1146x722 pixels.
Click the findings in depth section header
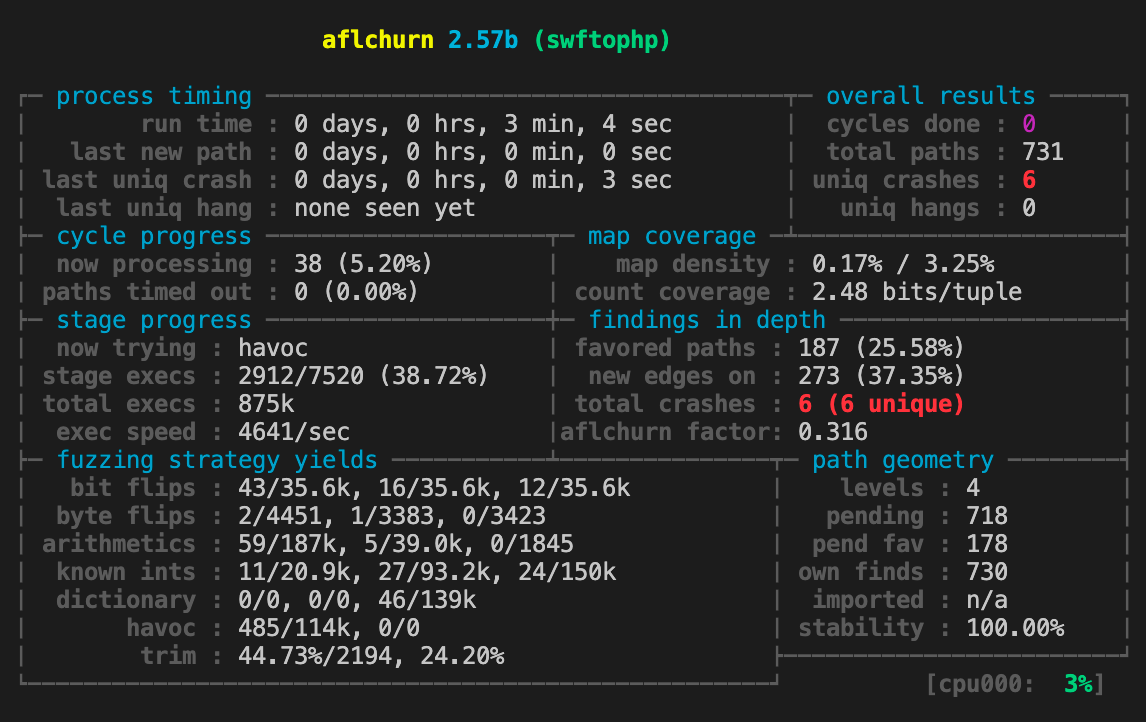(x=707, y=320)
